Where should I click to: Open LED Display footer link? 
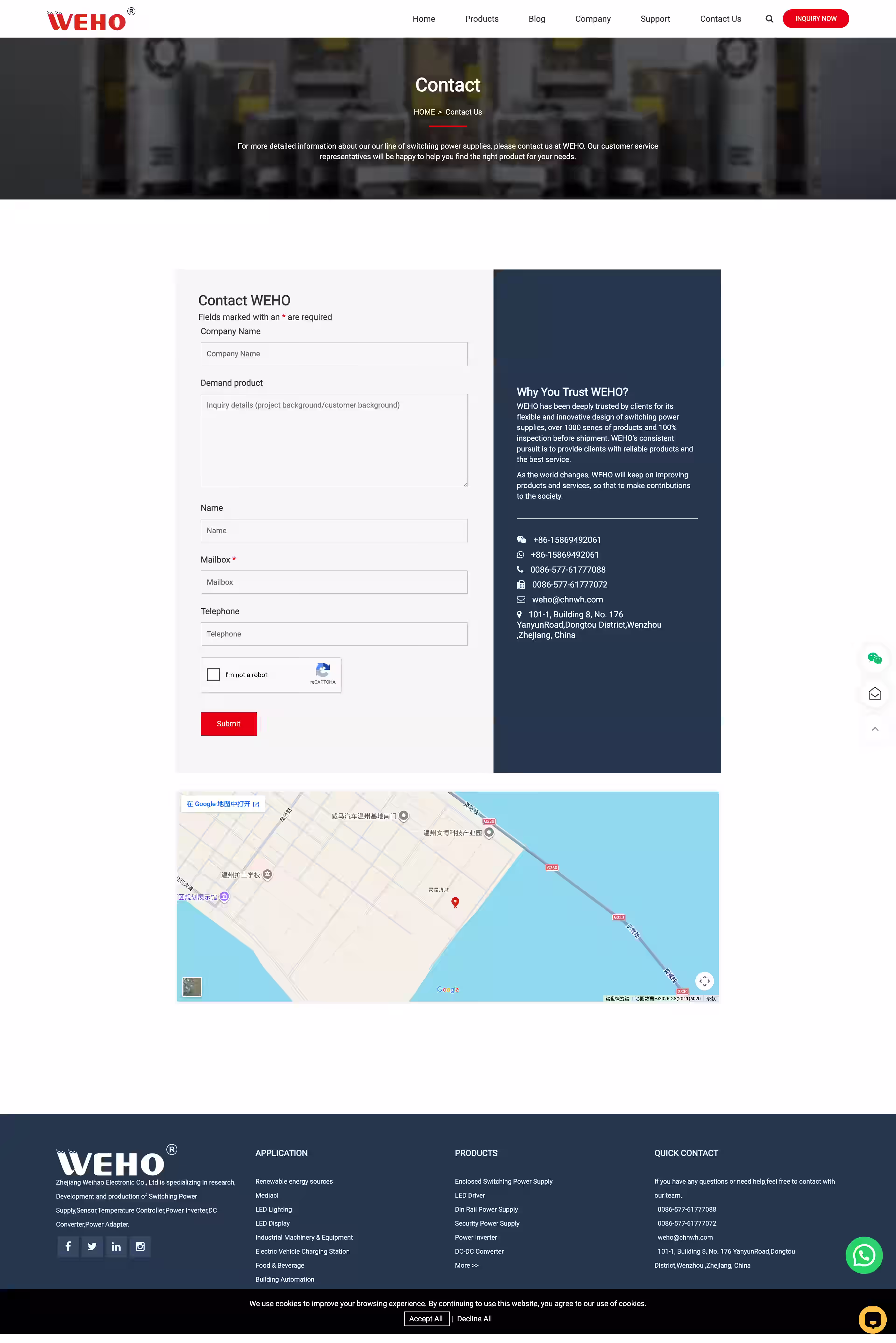point(272,1224)
